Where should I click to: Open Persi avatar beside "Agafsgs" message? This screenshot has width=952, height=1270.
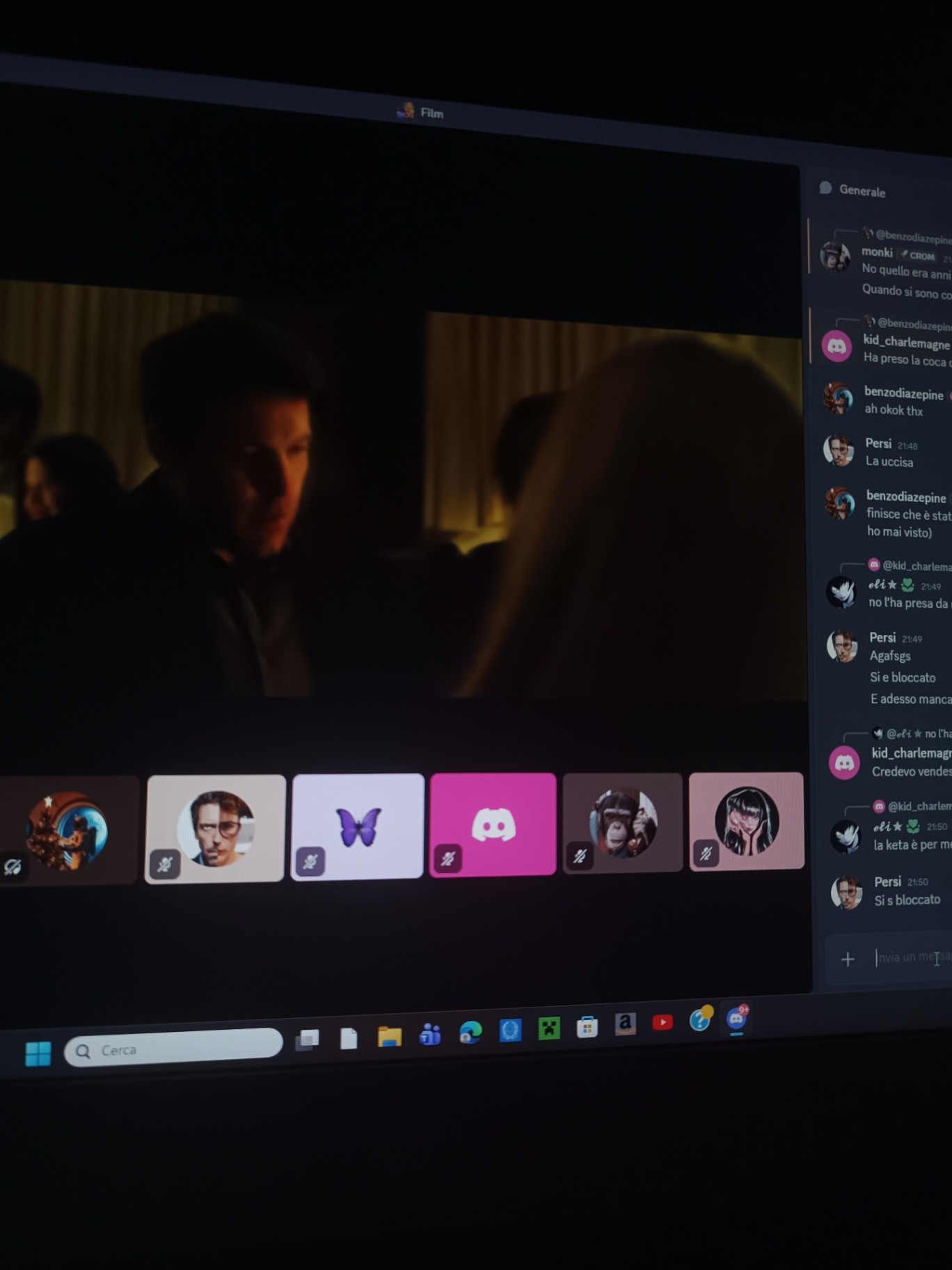(x=842, y=646)
